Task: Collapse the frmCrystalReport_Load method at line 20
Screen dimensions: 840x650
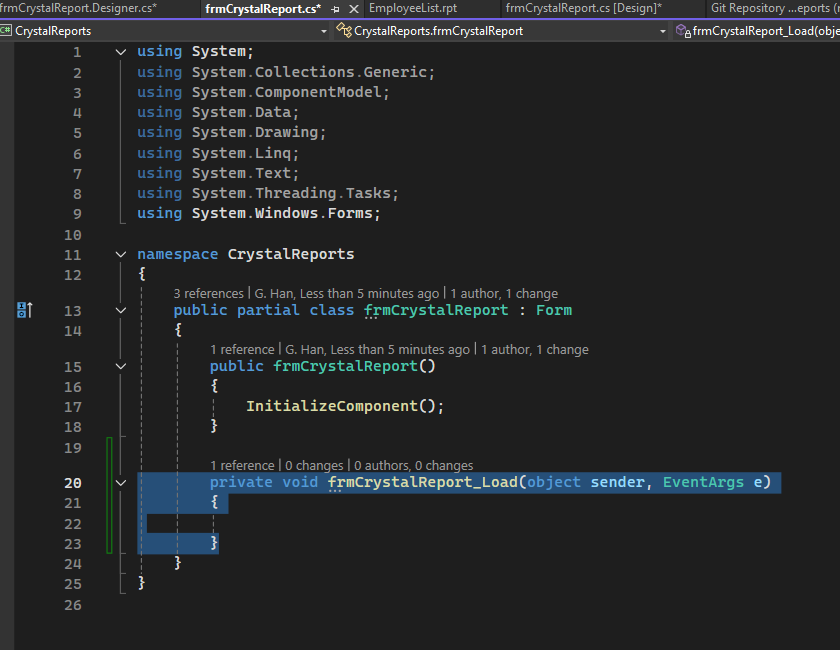Action: click(121, 483)
